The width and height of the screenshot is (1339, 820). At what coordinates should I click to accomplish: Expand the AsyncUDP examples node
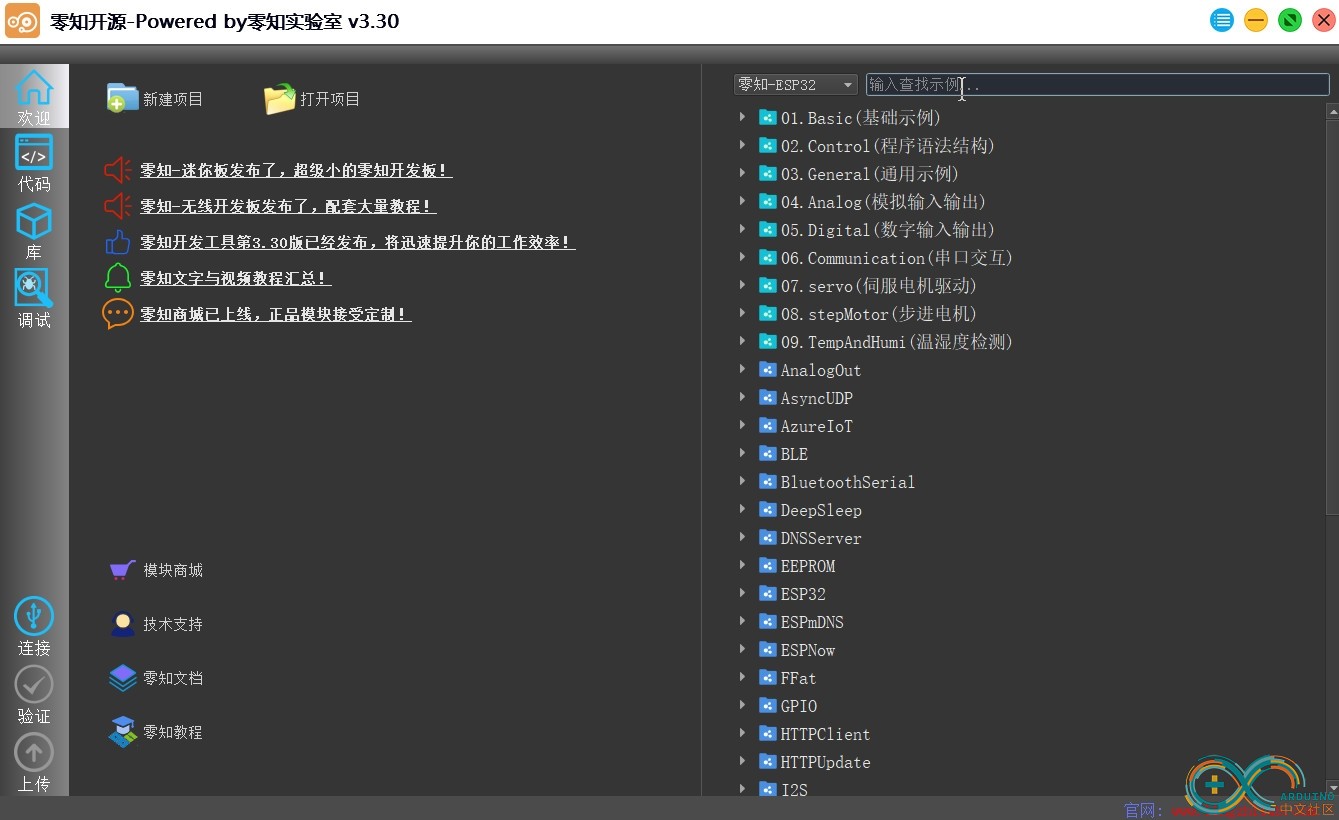pyautogui.click(x=742, y=397)
